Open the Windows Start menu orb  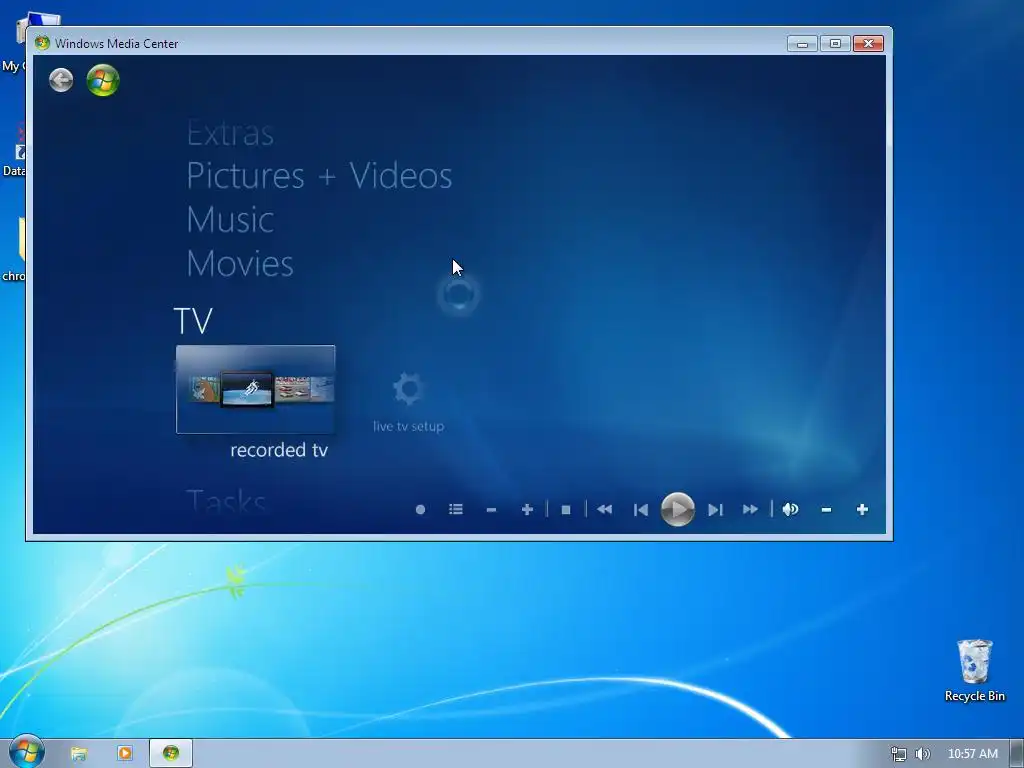tap(26, 751)
